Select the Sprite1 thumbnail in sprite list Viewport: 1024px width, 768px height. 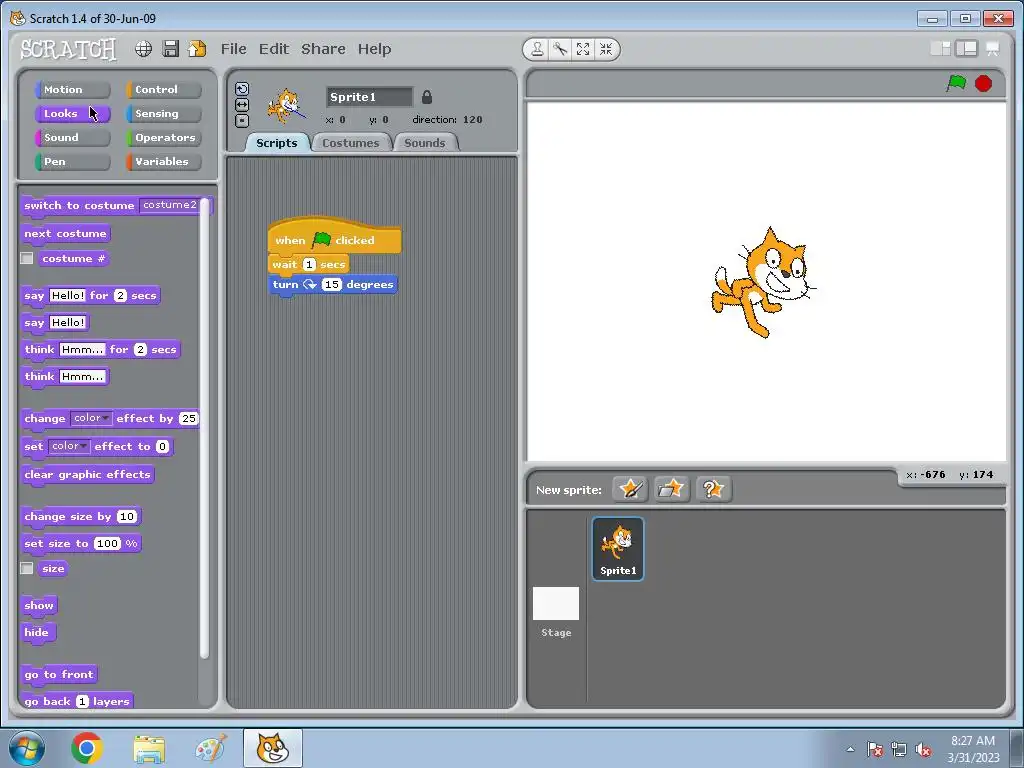(x=618, y=549)
